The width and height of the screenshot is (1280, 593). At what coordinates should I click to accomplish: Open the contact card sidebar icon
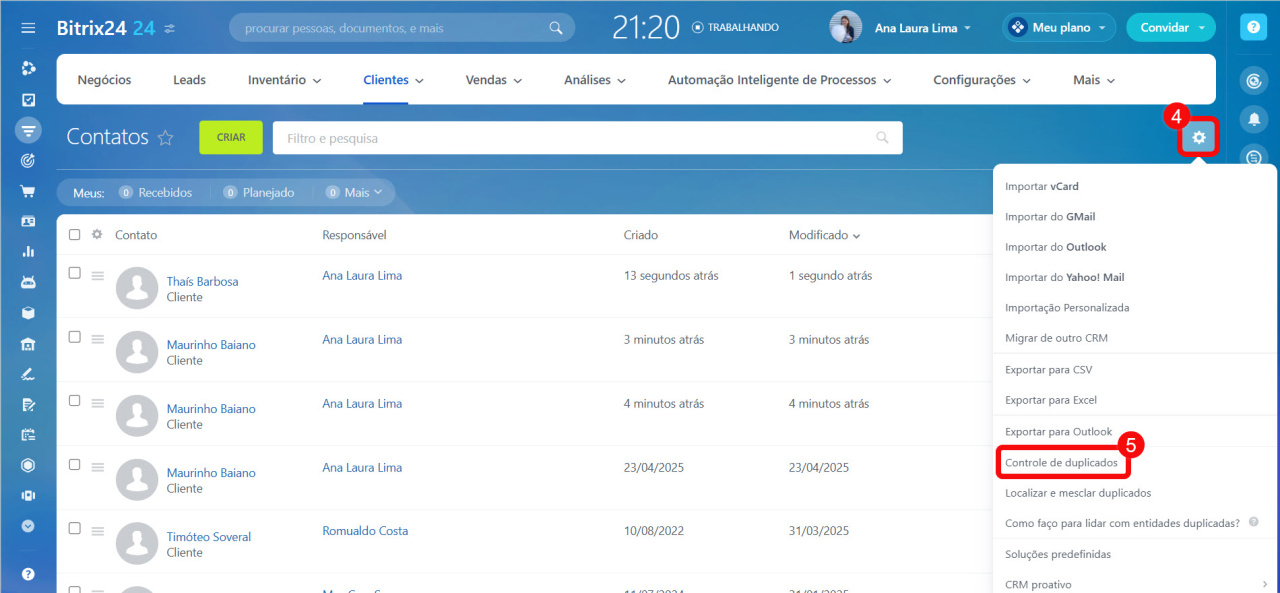pyautogui.click(x=28, y=221)
